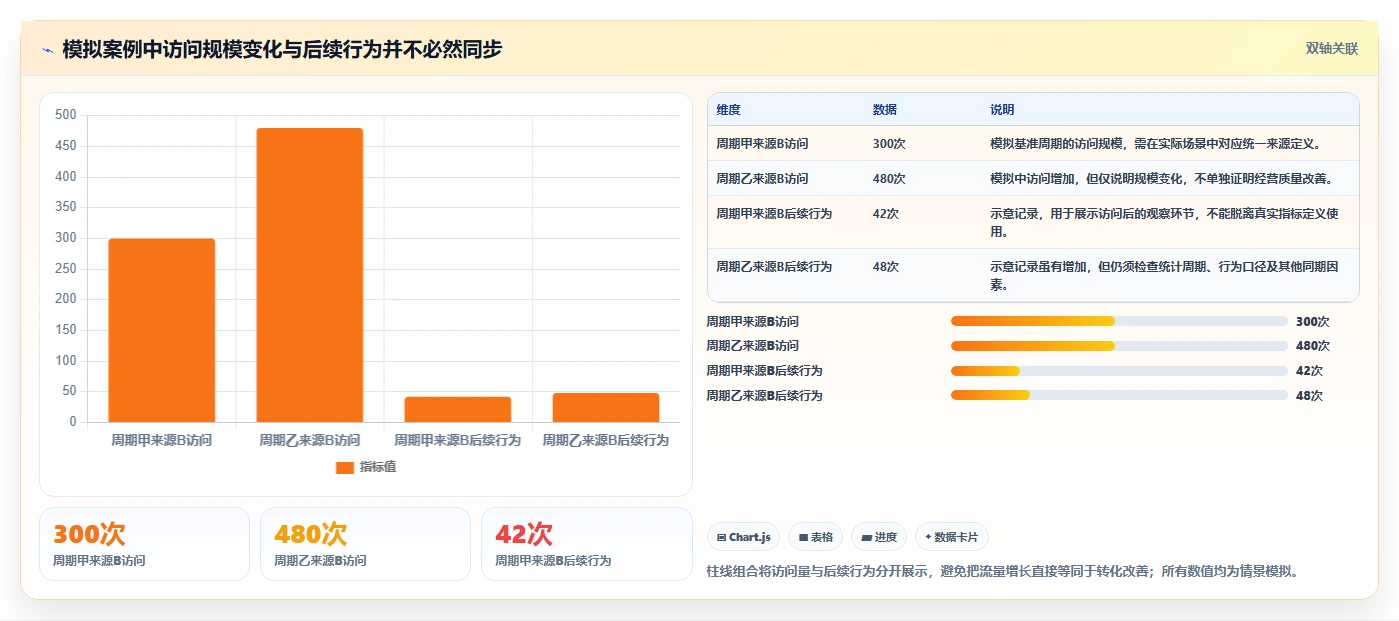This screenshot has width=1399, height=621.
Task: Click the 数据 column header
Action: (884, 110)
